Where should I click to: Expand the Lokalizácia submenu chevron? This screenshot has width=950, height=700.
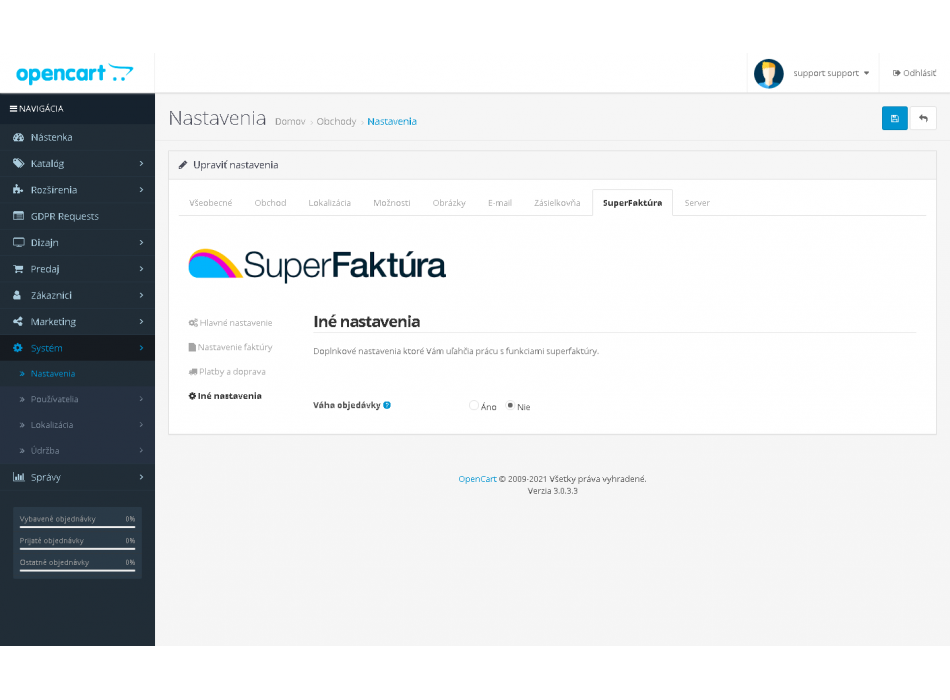point(141,425)
